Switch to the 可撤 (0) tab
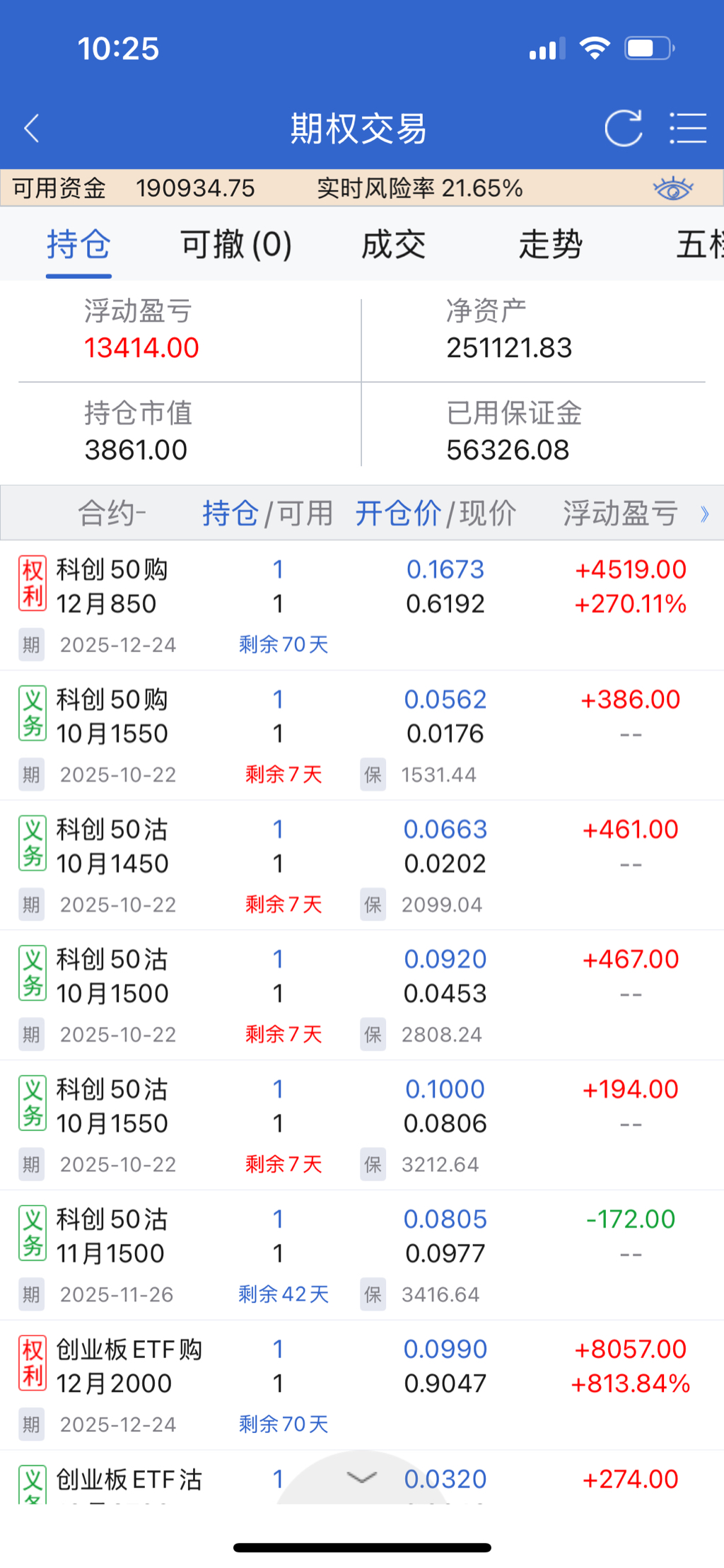 click(236, 245)
